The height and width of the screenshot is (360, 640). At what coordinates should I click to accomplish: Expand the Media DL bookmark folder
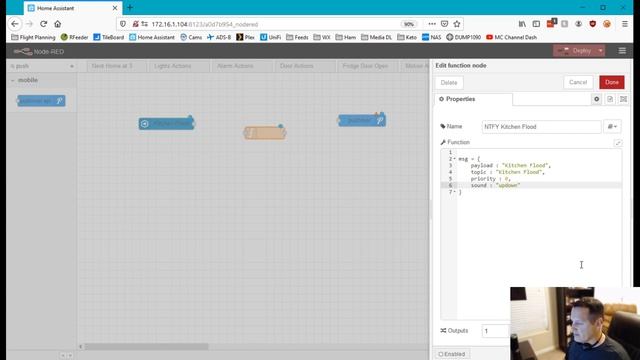coord(376,37)
